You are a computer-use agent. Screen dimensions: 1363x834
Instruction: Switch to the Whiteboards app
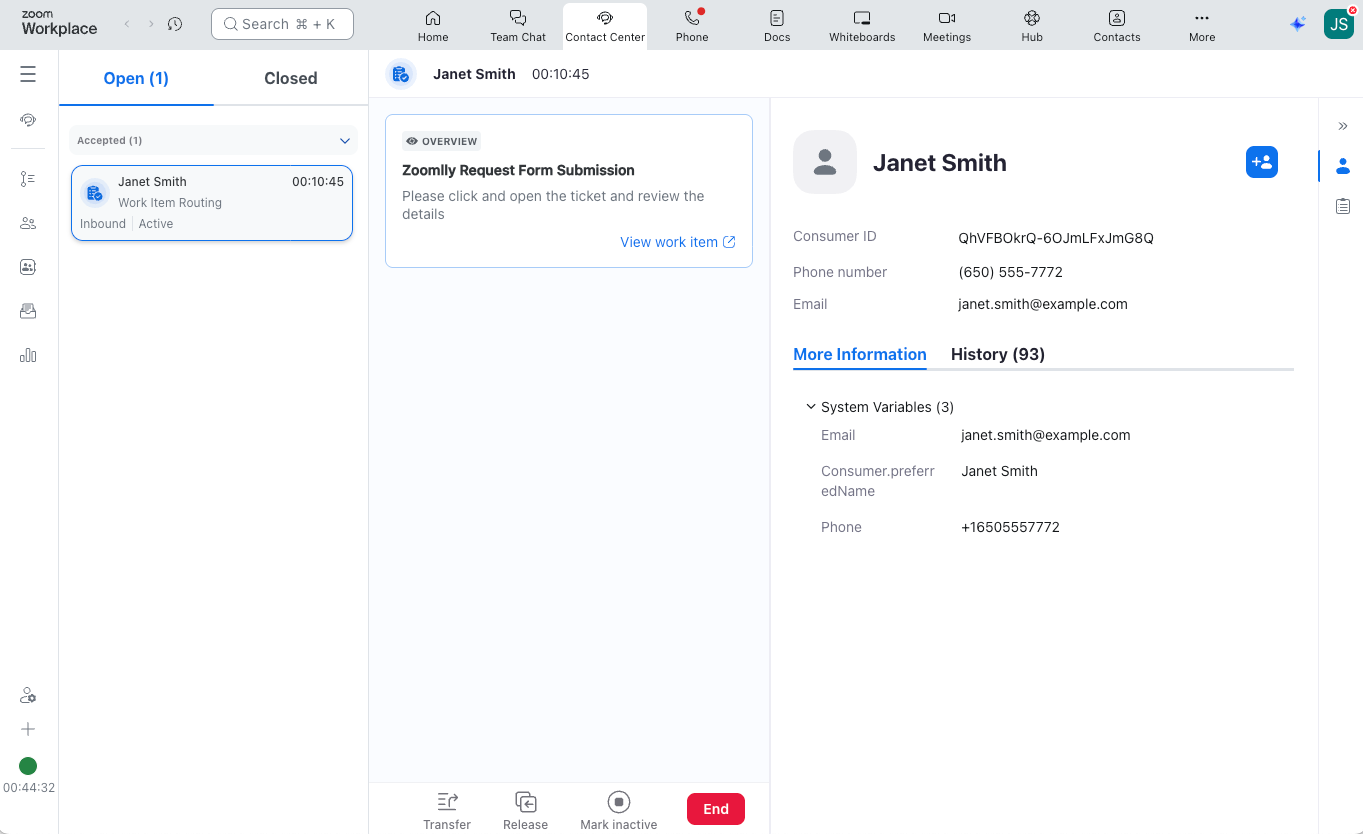pos(861,25)
